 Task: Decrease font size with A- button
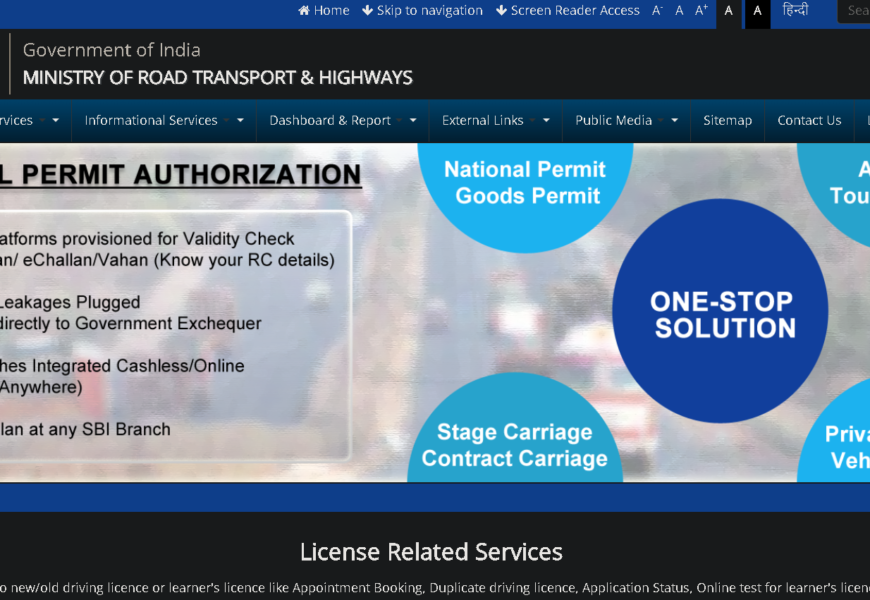[x=657, y=11]
